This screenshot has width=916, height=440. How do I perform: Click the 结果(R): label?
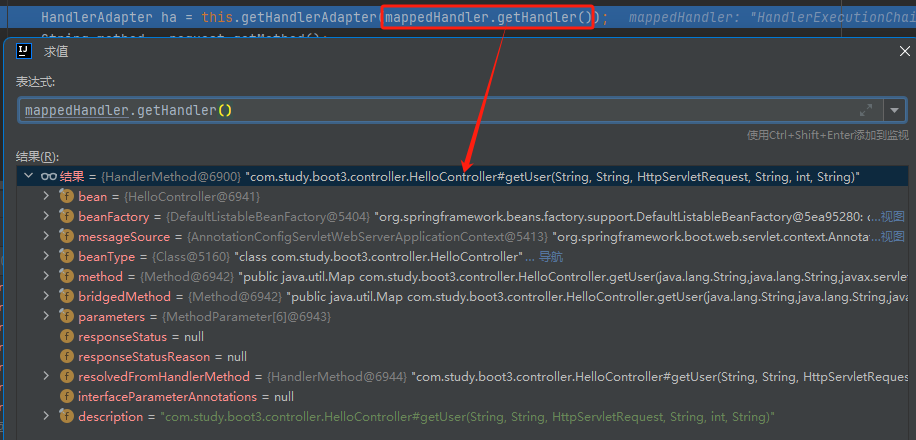37,156
